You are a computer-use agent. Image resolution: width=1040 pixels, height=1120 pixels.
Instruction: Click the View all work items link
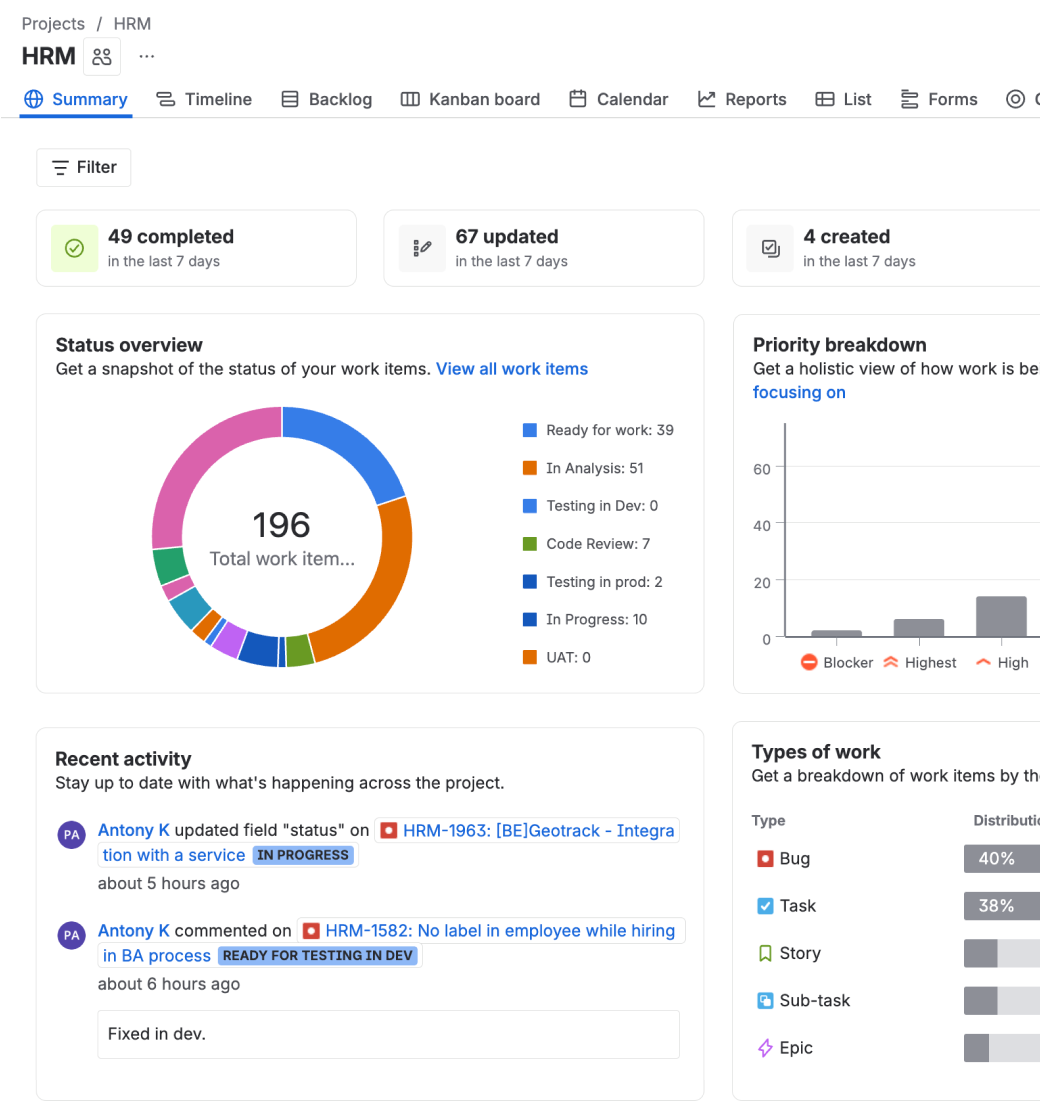point(512,369)
